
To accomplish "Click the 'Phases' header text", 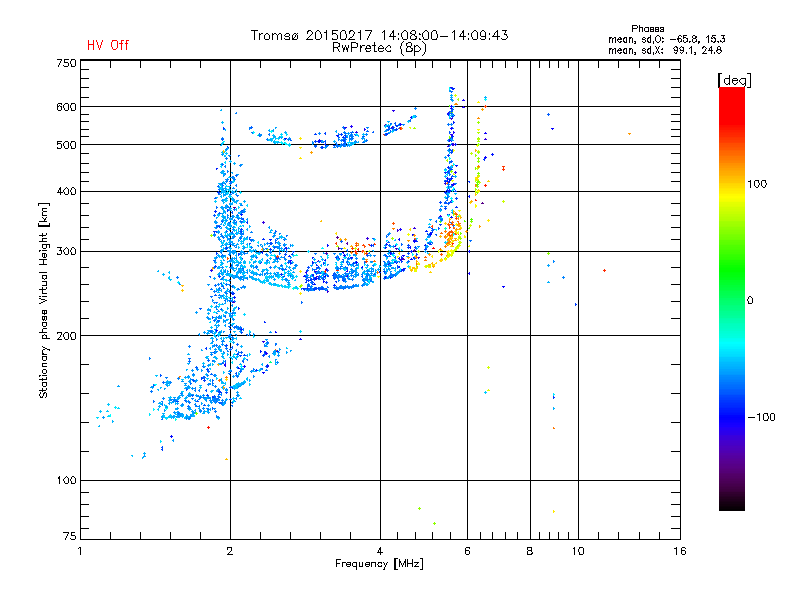I will [647, 29].
